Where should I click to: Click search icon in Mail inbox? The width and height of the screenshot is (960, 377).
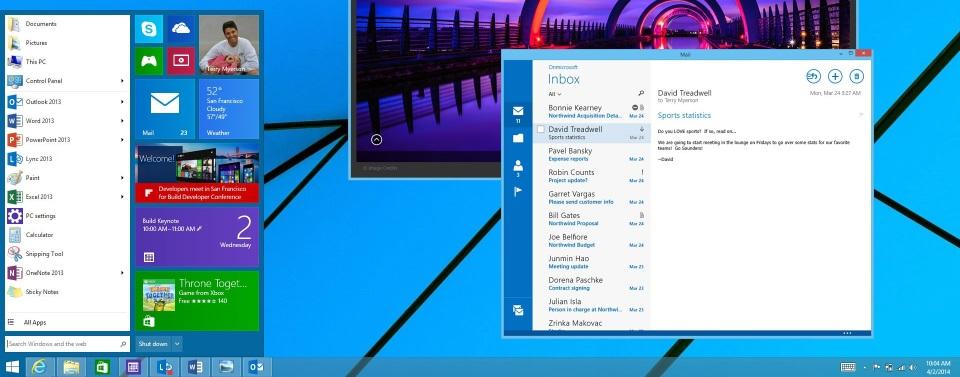coord(641,94)
